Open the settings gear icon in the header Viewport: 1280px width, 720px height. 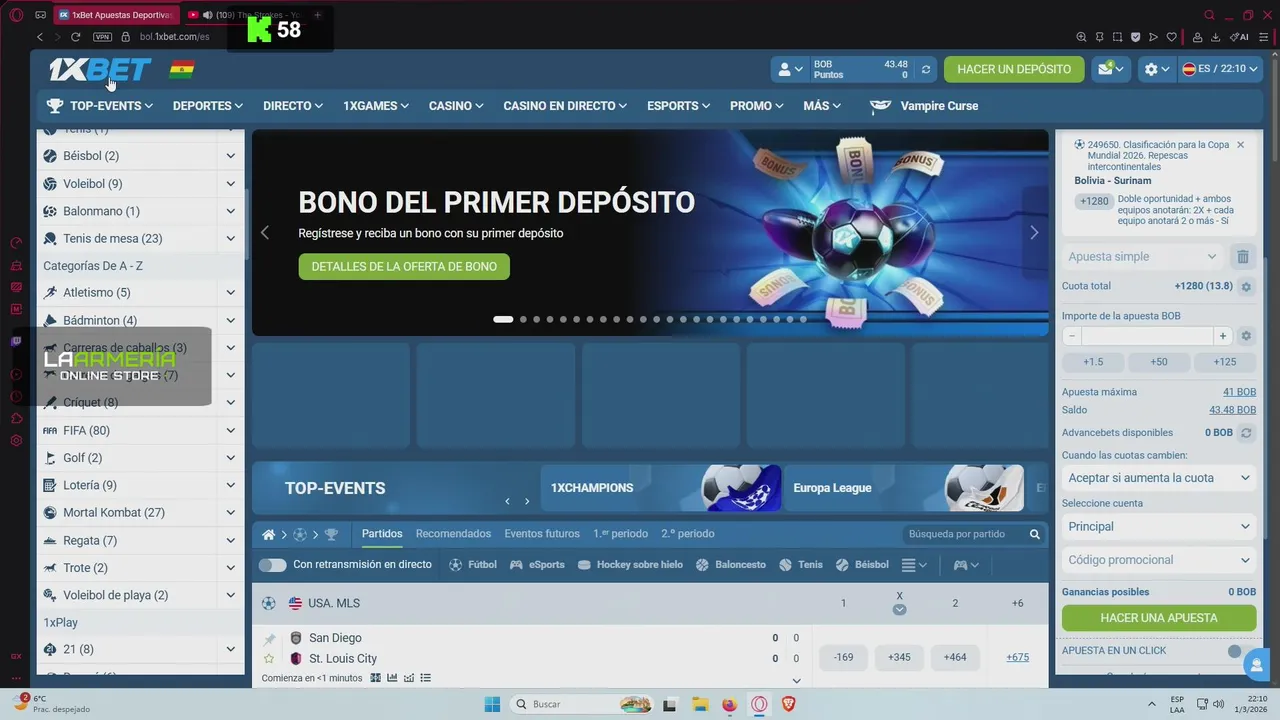1157,69
